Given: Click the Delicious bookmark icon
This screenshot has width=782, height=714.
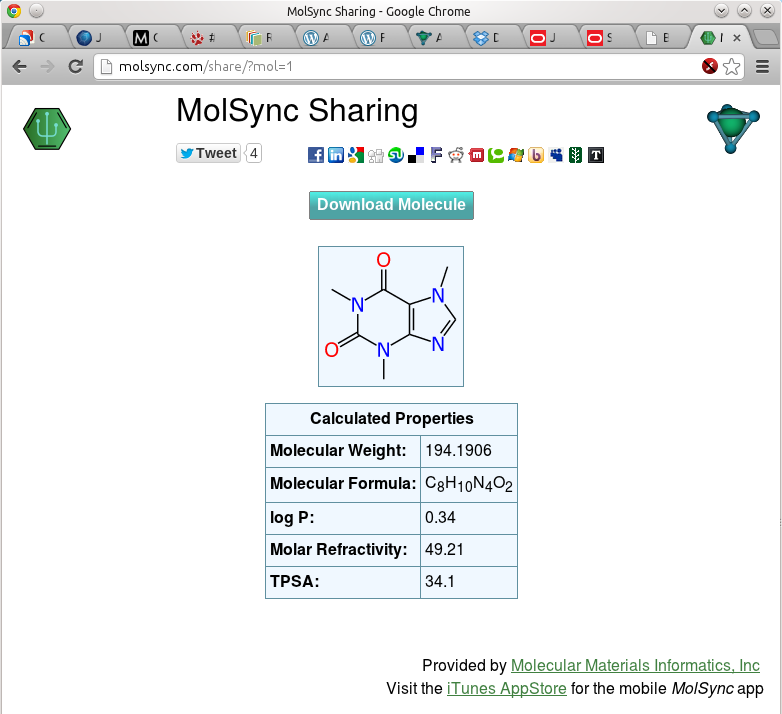Looking at the screenshot, I should [416, 155].
